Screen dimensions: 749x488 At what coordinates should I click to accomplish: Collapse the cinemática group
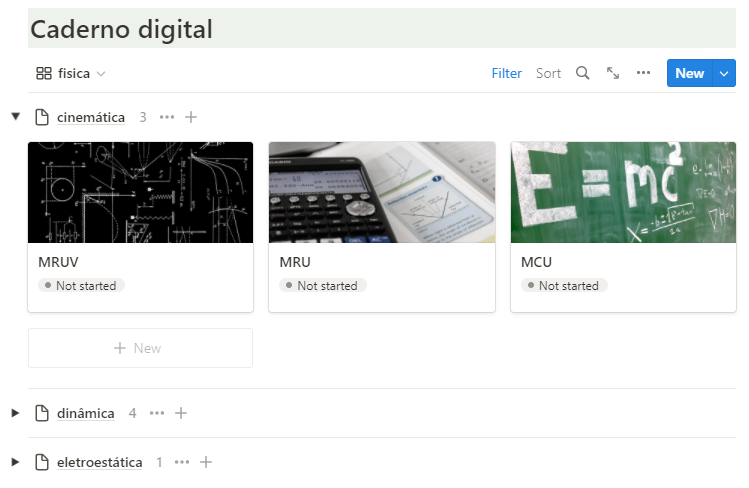16,116
